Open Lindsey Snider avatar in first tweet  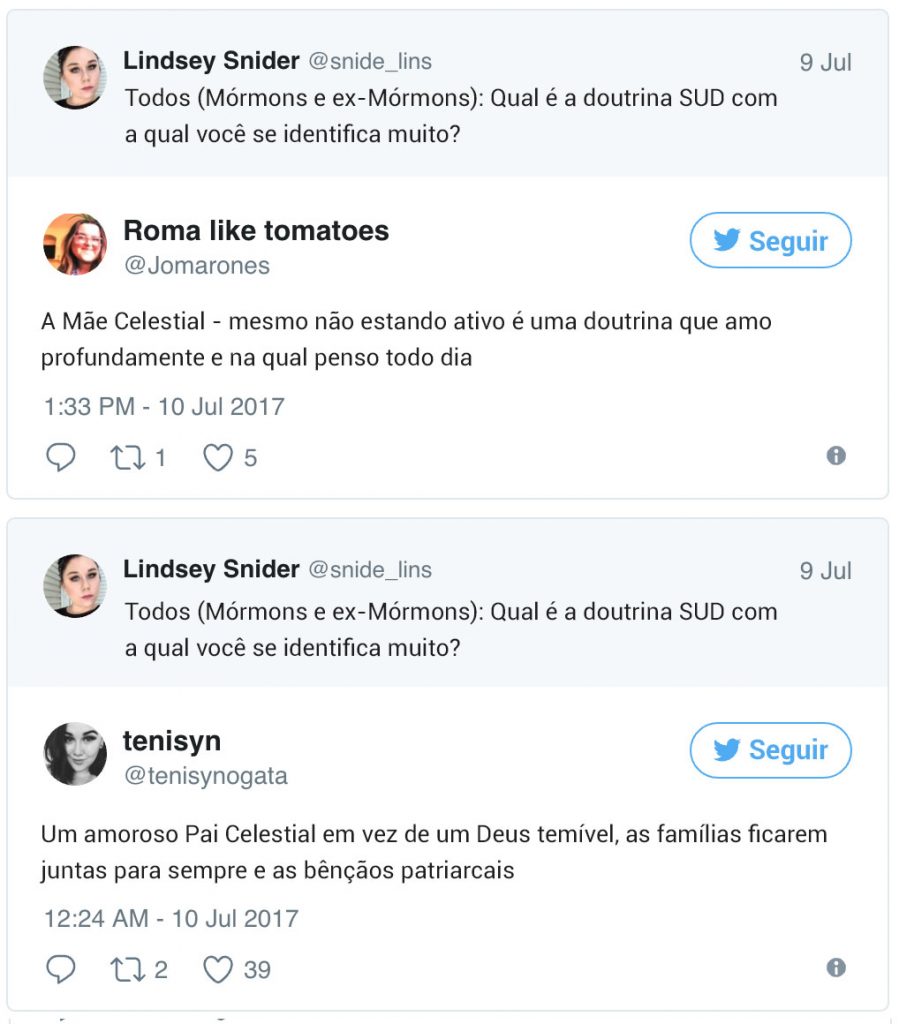coord(75,77)
